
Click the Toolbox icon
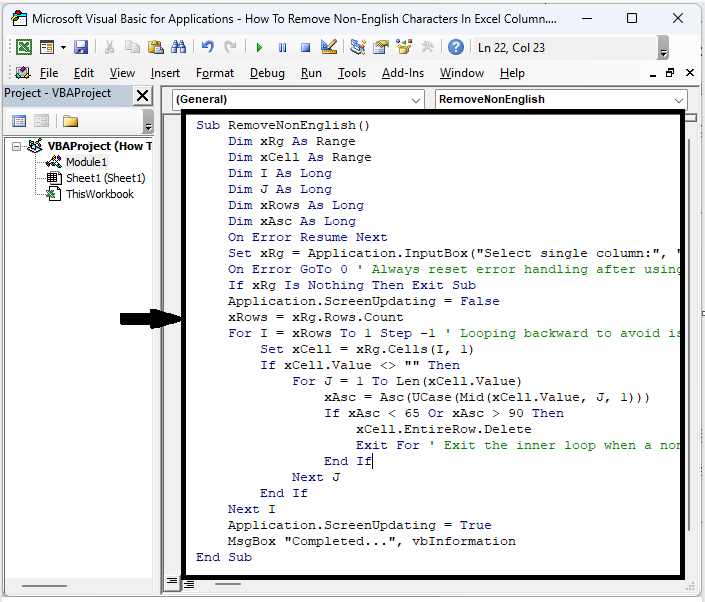tap(428, 47)
